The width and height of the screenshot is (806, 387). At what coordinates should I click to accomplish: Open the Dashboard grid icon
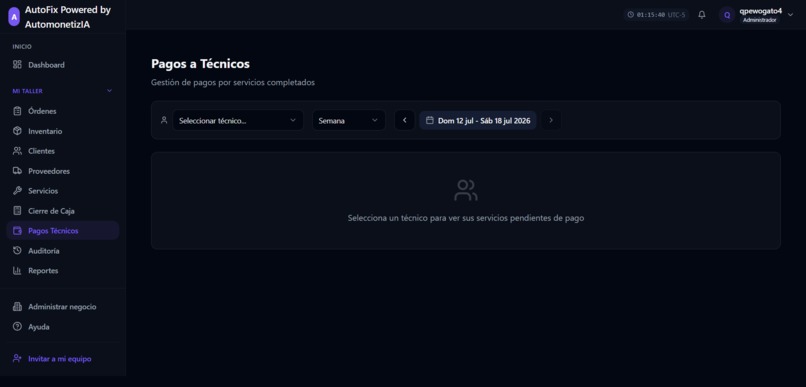pos(17,65)
